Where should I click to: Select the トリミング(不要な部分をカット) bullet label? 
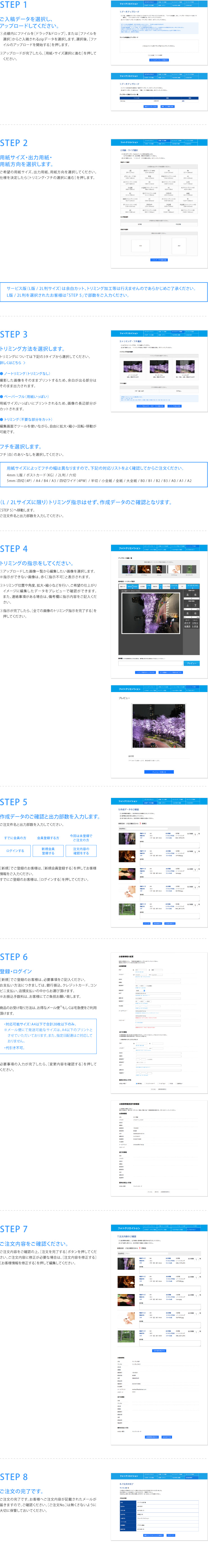[26, 419]
